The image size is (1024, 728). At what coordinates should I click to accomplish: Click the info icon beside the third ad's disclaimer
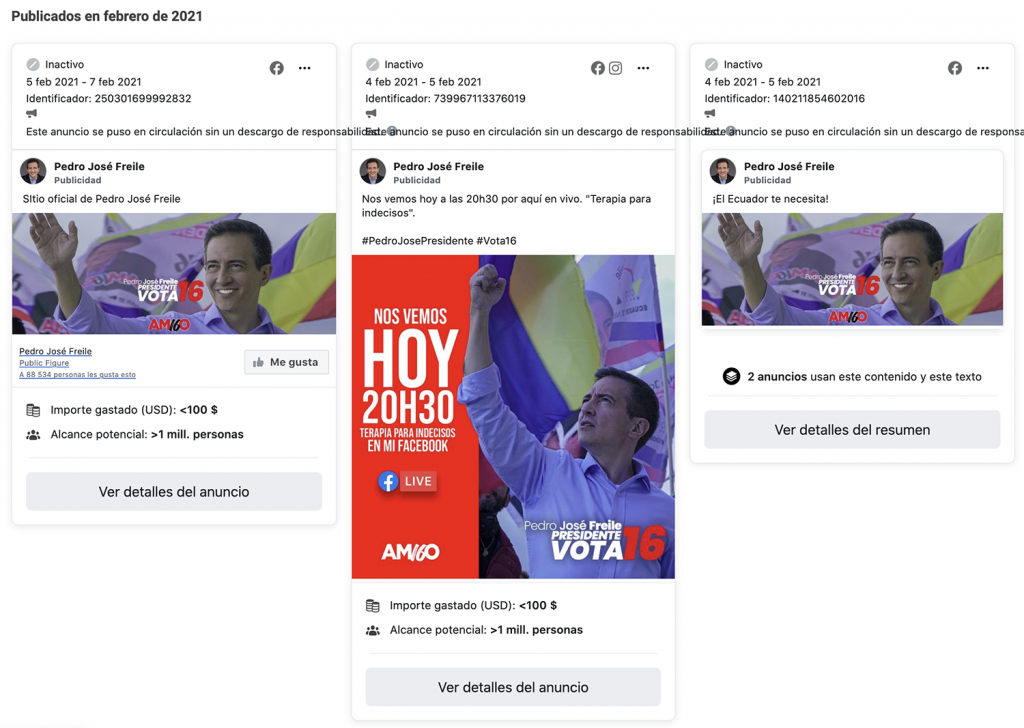pyautogui.click(x=731, y=131)
